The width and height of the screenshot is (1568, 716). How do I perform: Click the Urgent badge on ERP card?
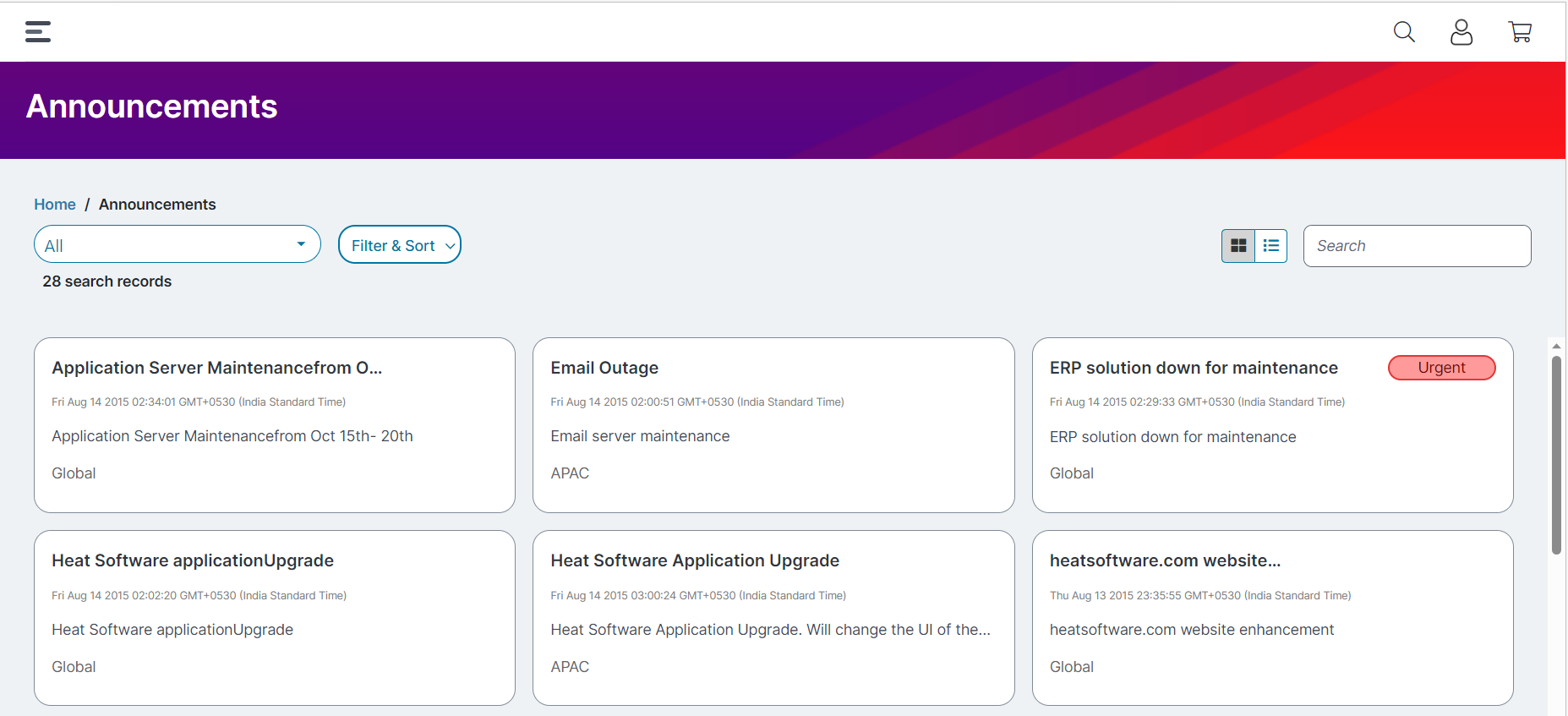coord(1442,368)
